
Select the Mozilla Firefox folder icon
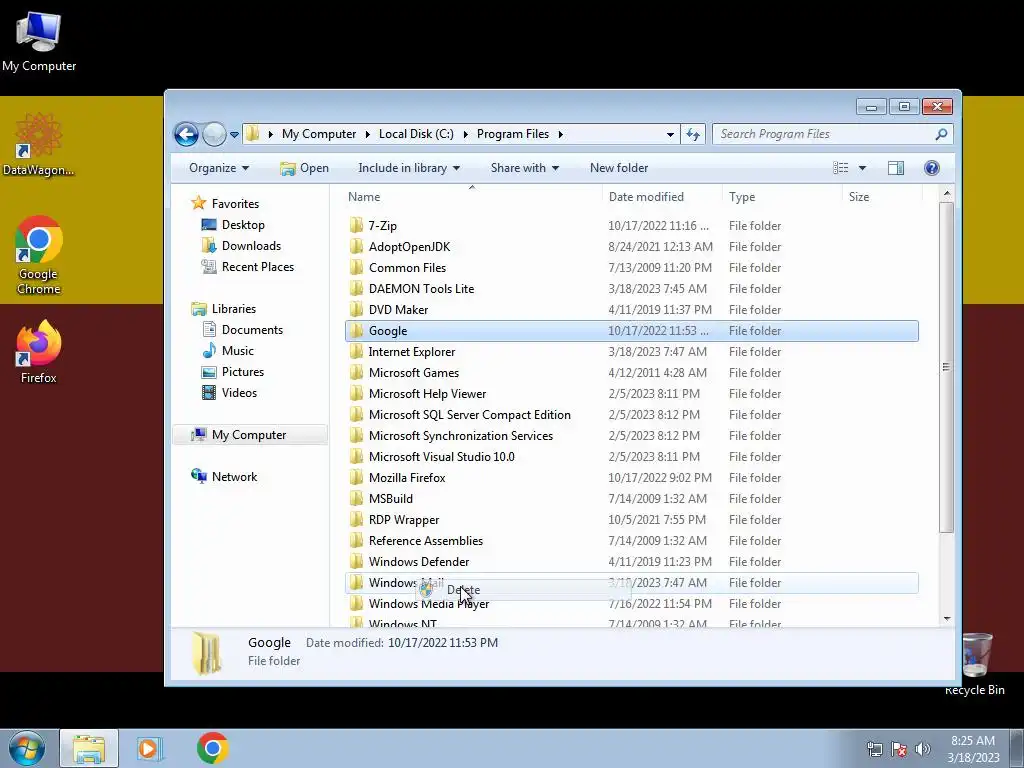[356, 477]
